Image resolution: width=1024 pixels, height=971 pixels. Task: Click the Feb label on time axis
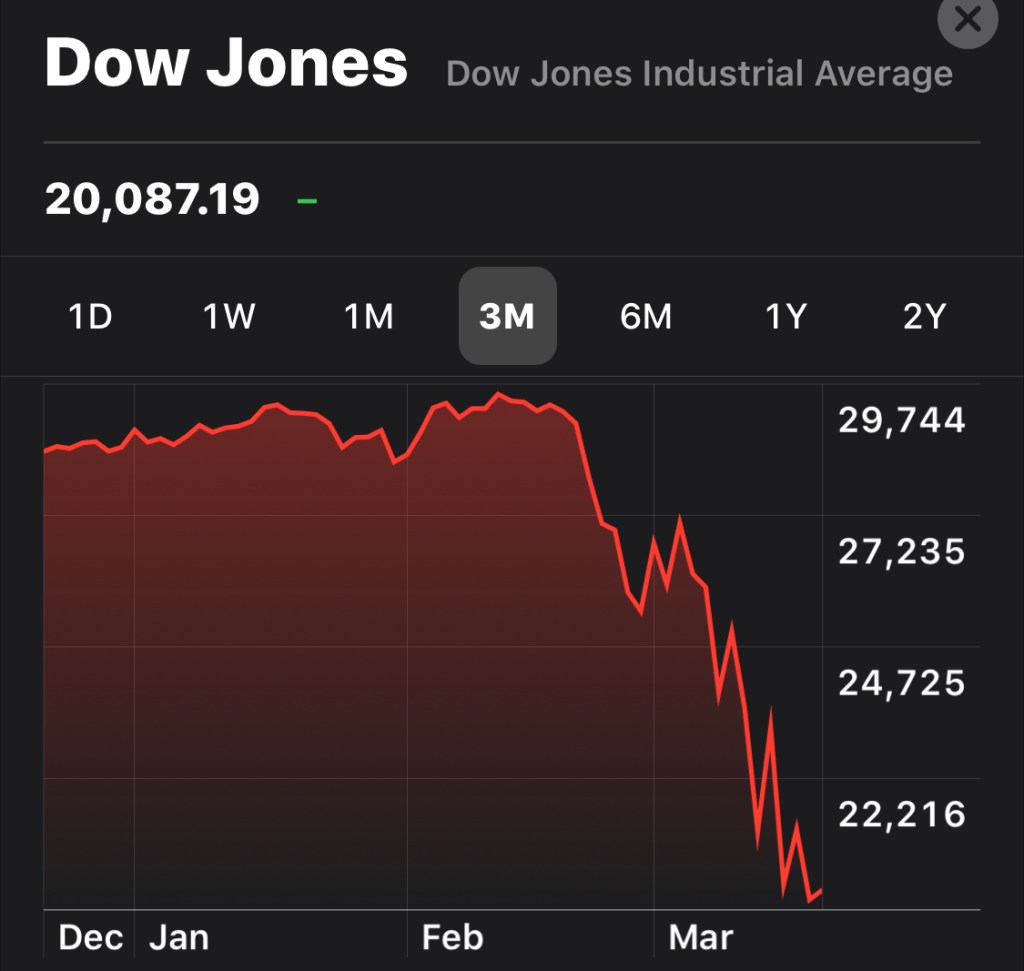click(x=452, y=938)
